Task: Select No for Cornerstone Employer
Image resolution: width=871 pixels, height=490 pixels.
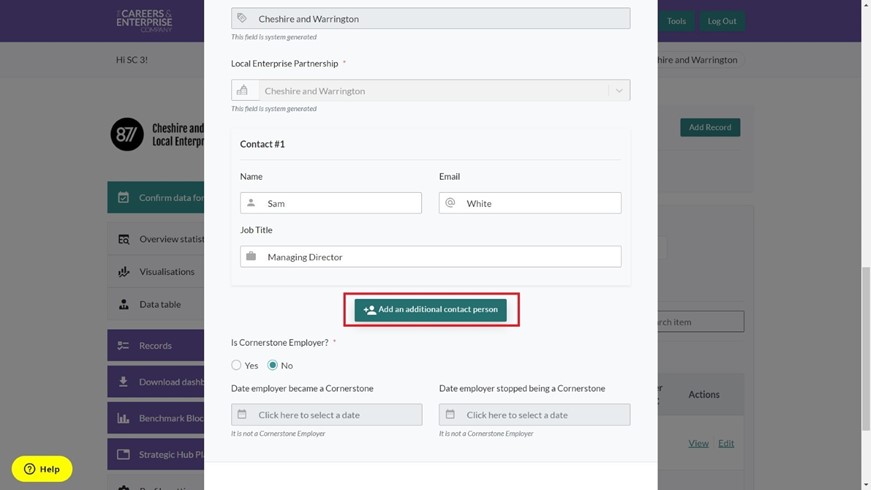Action: coord(273,366)
